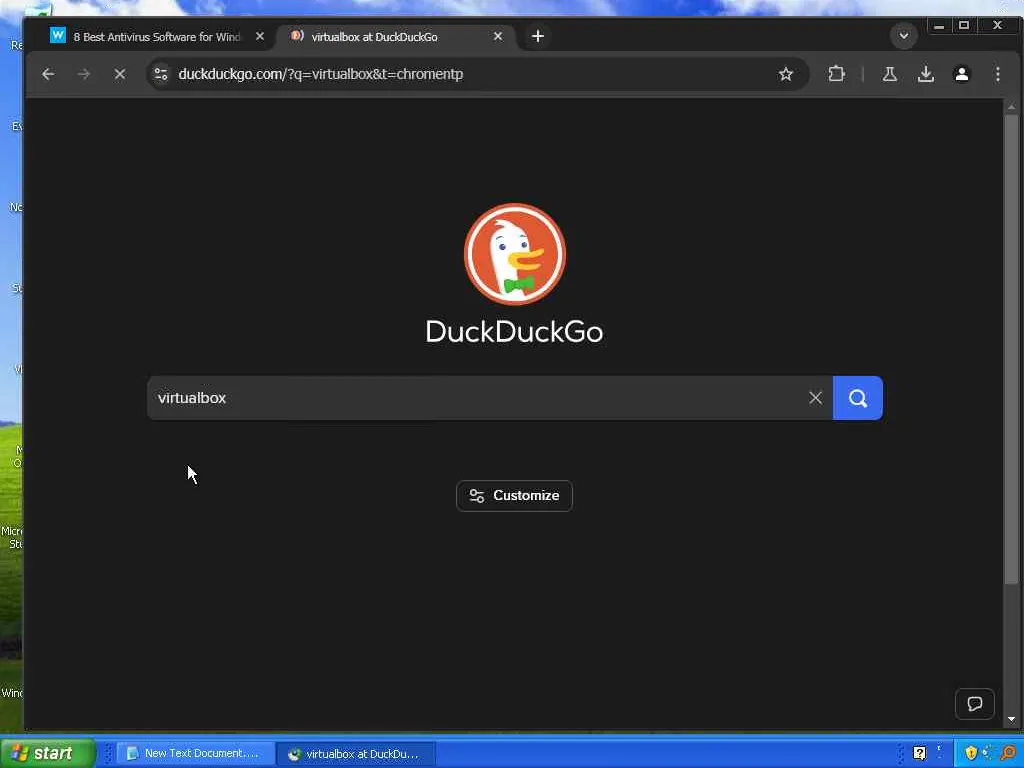The image size is (1024, 768).
Task: Click the Customize button
Action: 515,496
